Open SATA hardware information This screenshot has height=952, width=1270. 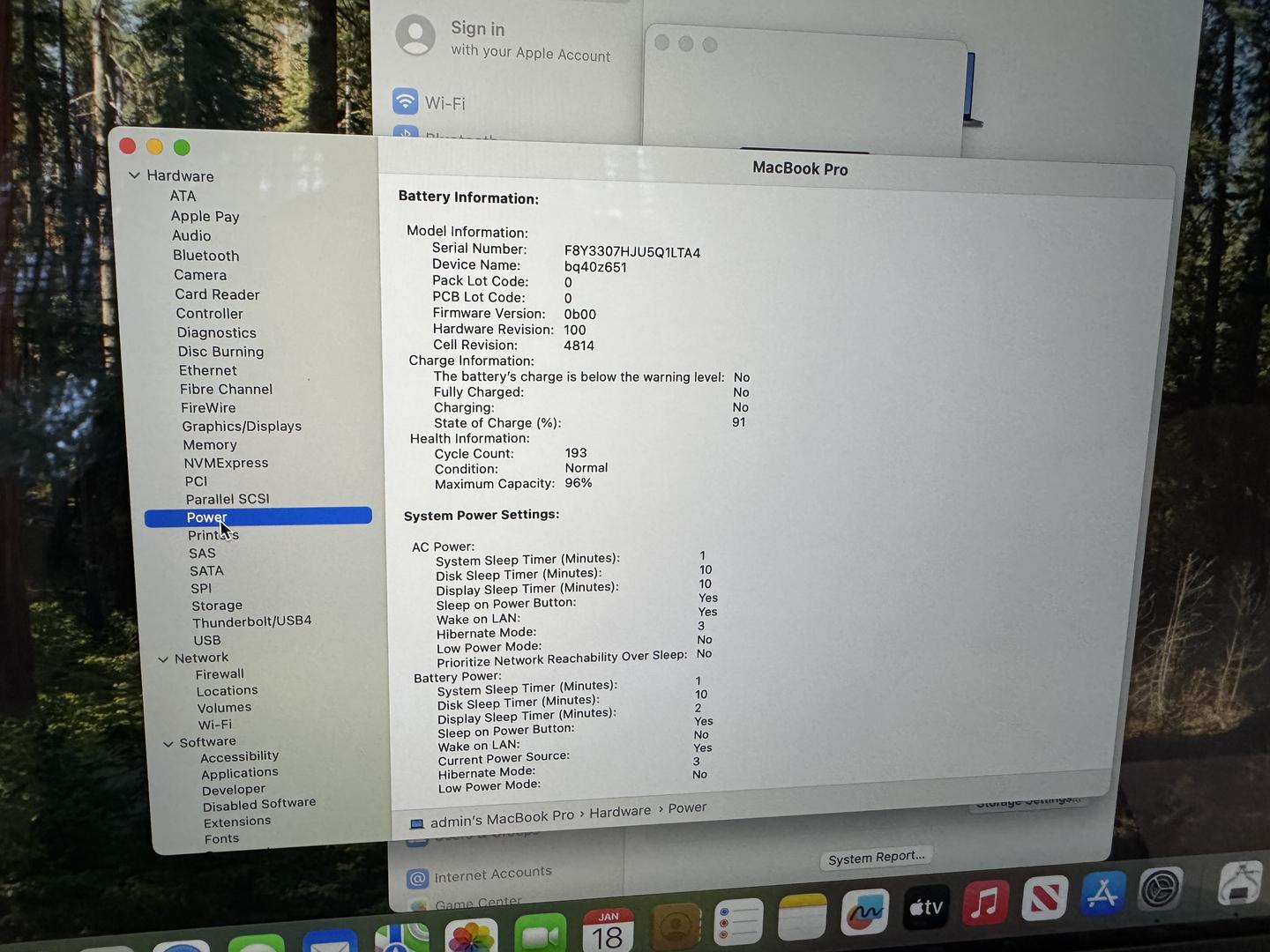coord(206,571)
